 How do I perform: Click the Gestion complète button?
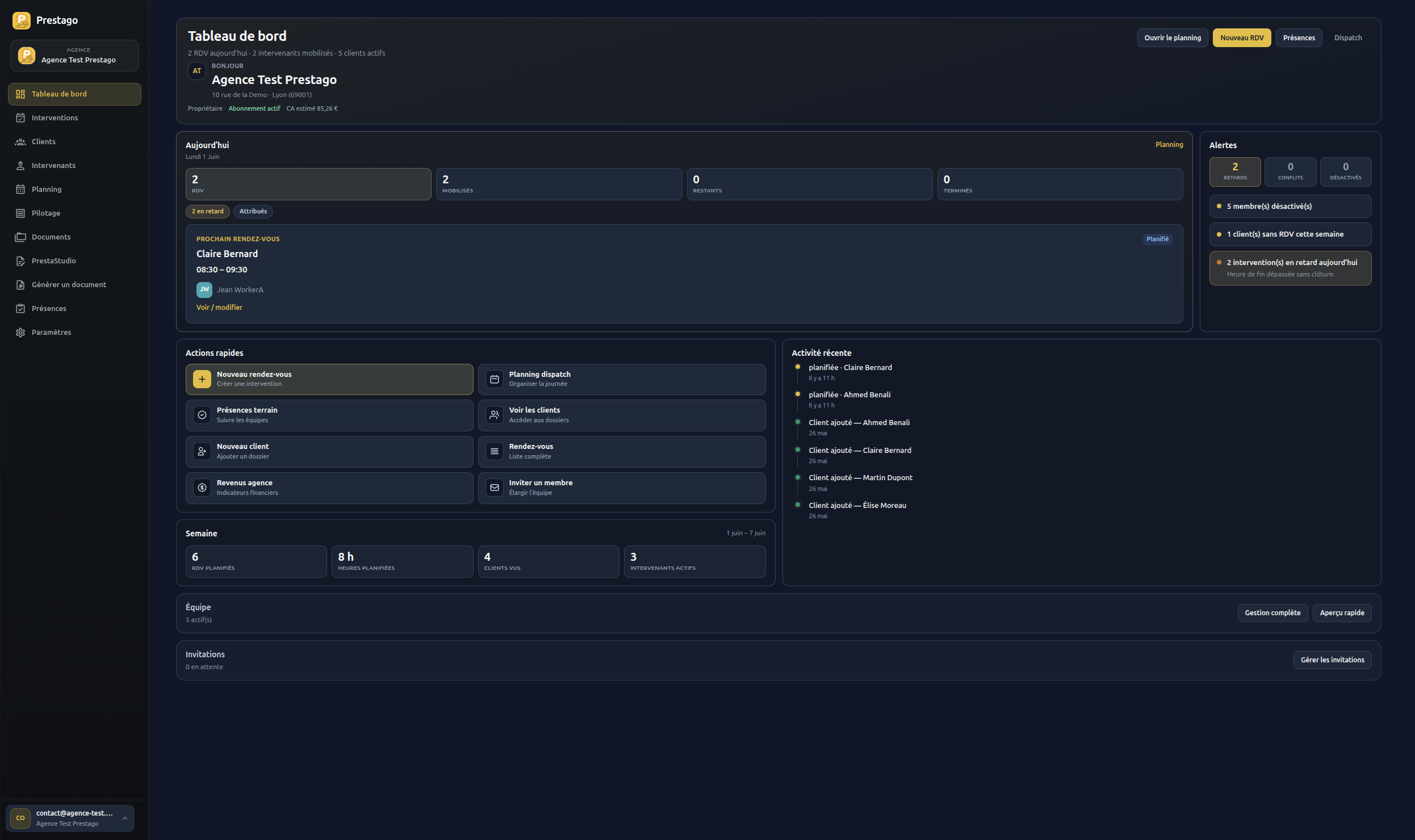pyautogui.click(x=1272, y=613)
